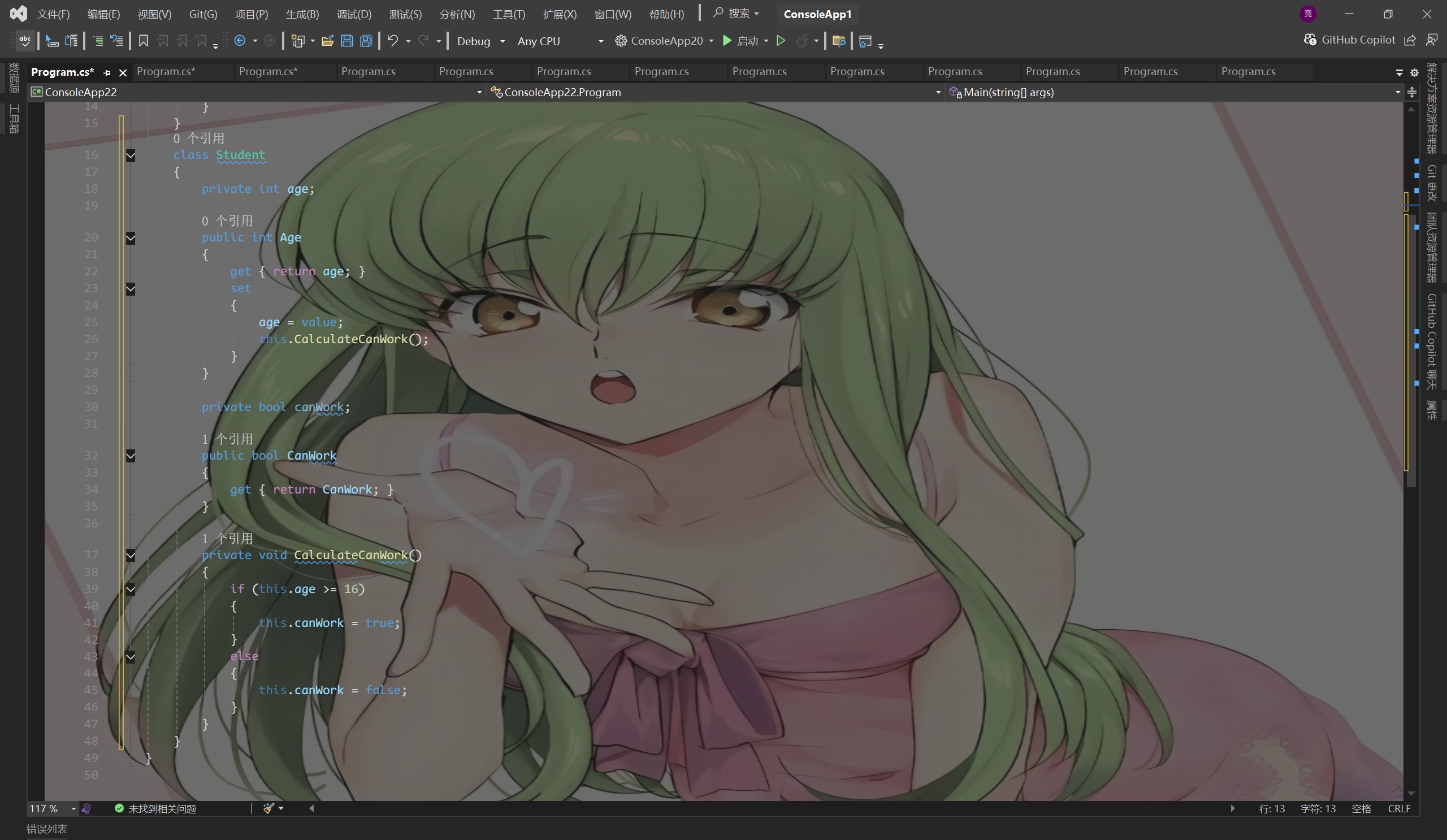This screenshot has width=1447, height=840.
Task: Close the active Program.cs* tab
Action: [x=122, y=72]
